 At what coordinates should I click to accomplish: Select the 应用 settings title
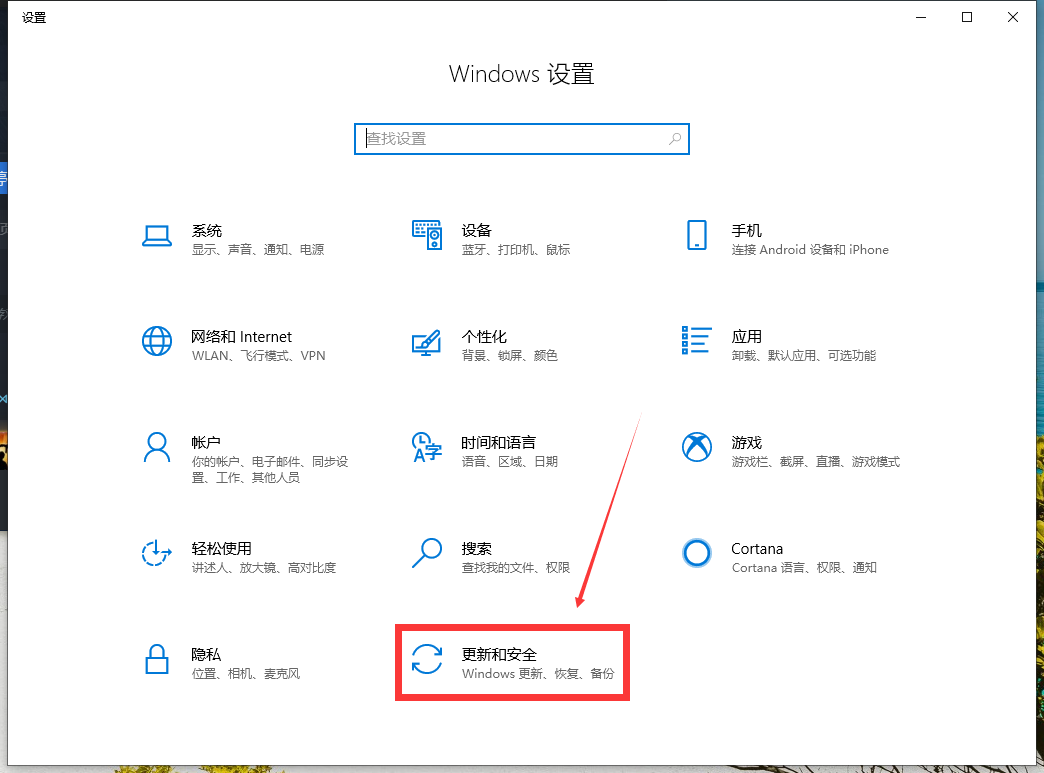[x=746, y=336]
